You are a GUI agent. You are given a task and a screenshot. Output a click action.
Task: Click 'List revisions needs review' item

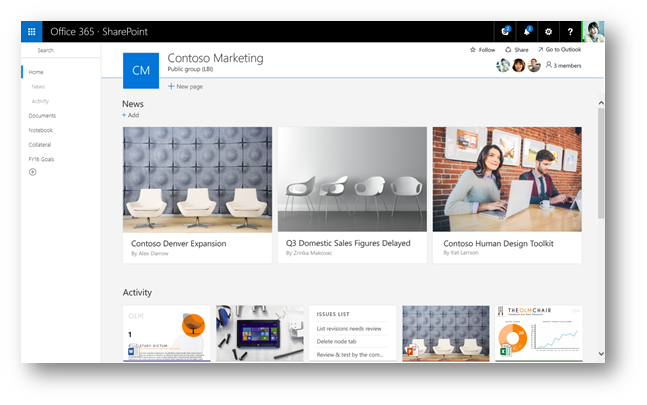pos(349,329)
